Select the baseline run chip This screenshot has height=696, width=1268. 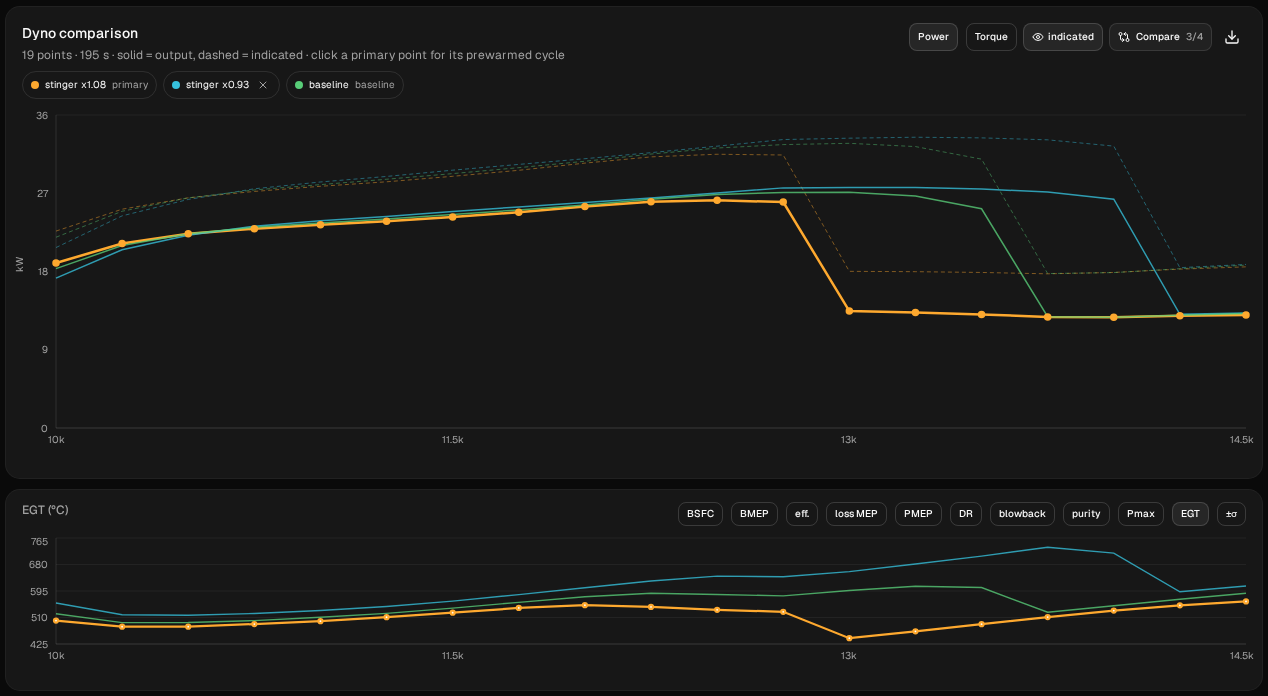point(344,85)
